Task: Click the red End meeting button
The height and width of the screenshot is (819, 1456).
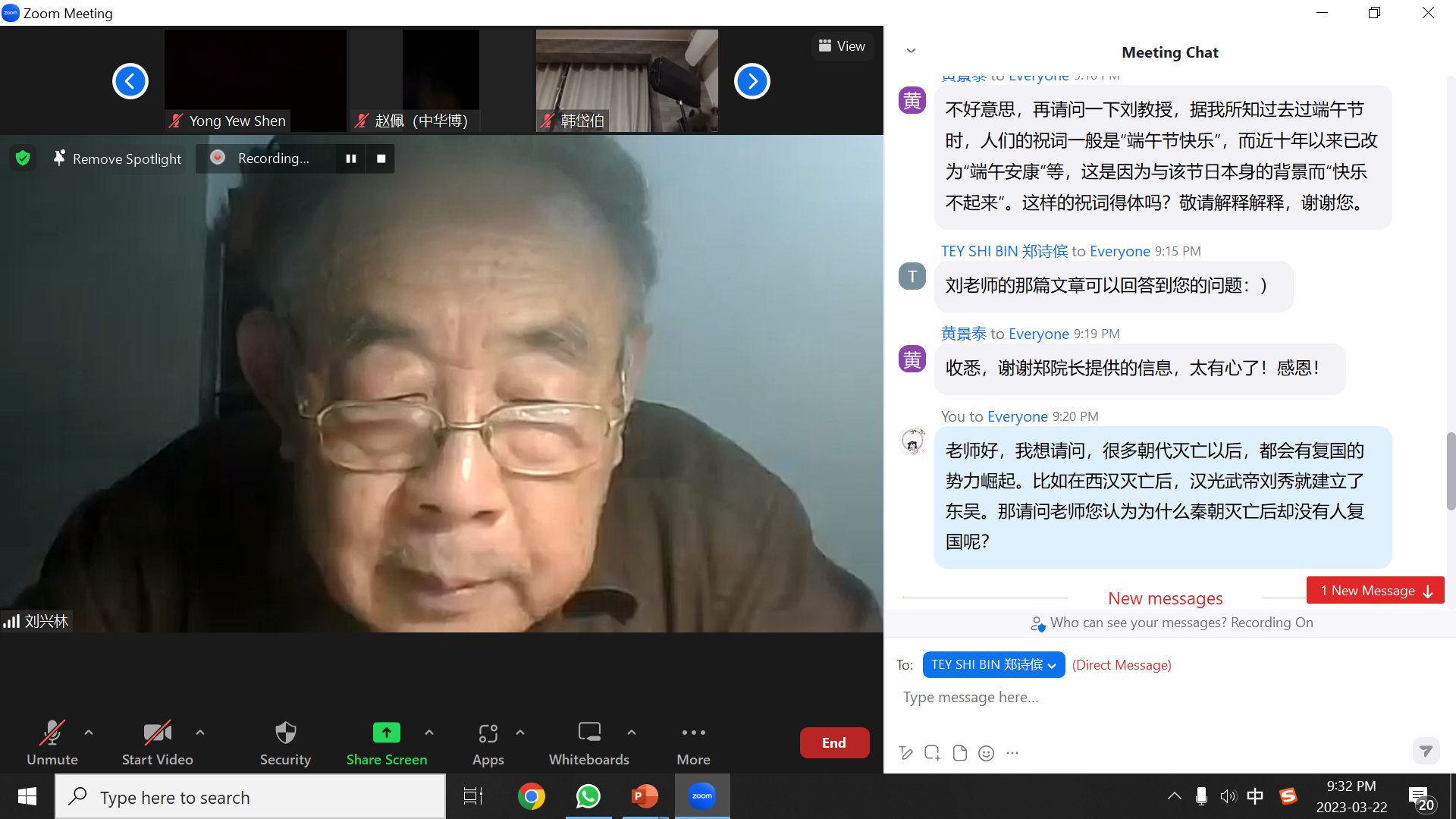Action: (x=834, y=742)
